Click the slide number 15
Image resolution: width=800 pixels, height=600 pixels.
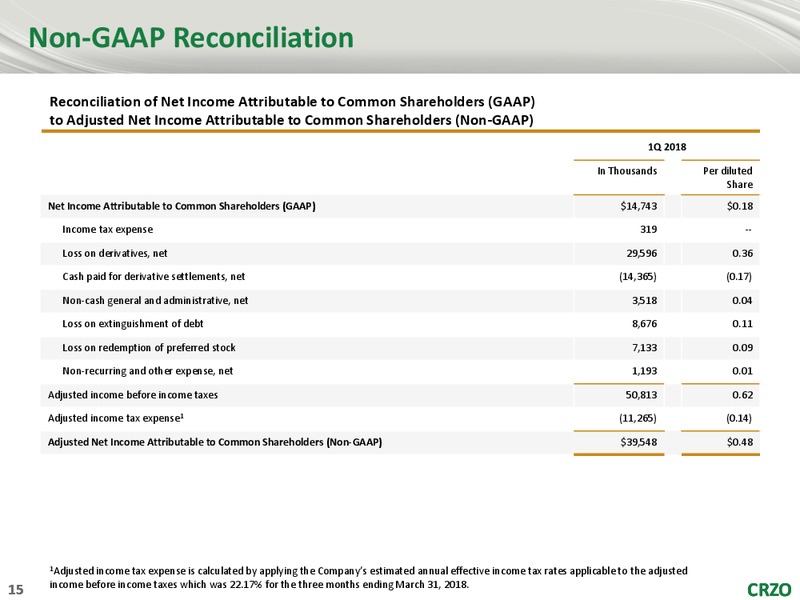(x=16, y=590)
